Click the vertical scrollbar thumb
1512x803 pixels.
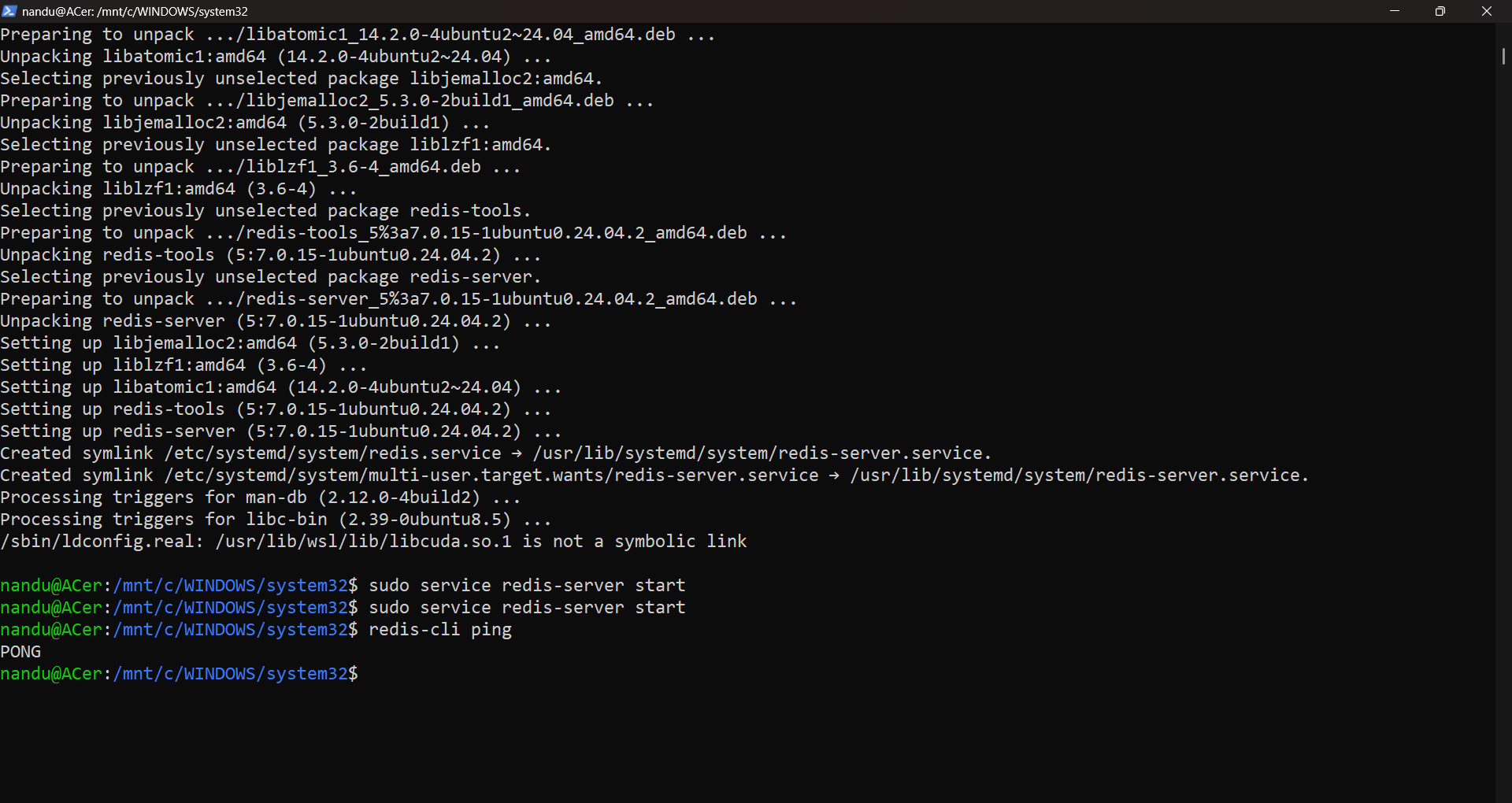(1503, 57)
